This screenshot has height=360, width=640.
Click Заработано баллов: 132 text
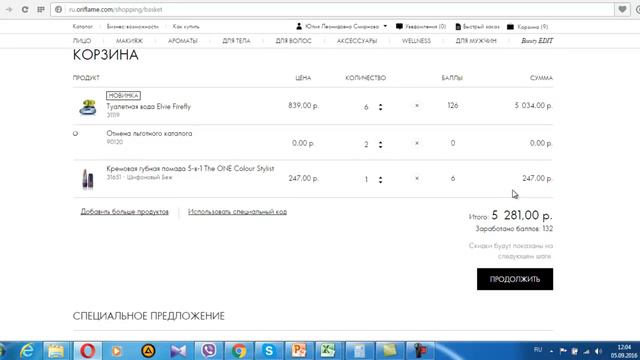point(514,229)
